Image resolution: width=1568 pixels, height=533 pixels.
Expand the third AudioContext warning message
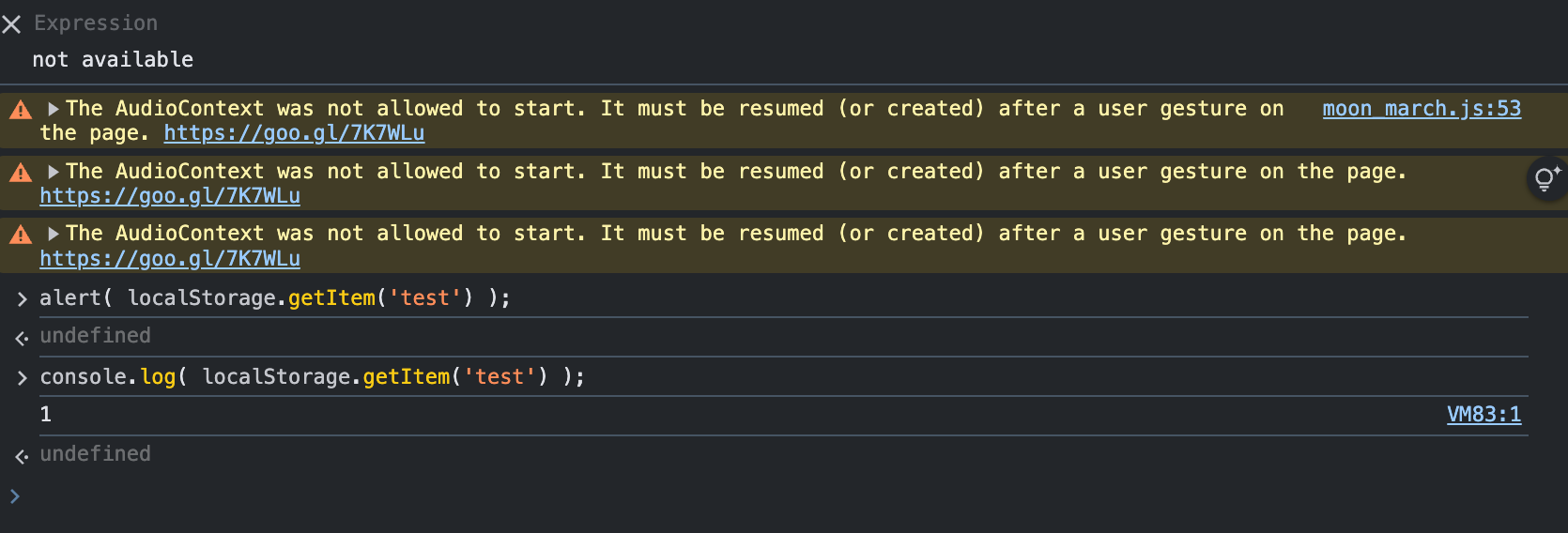[x=54, y=234]
